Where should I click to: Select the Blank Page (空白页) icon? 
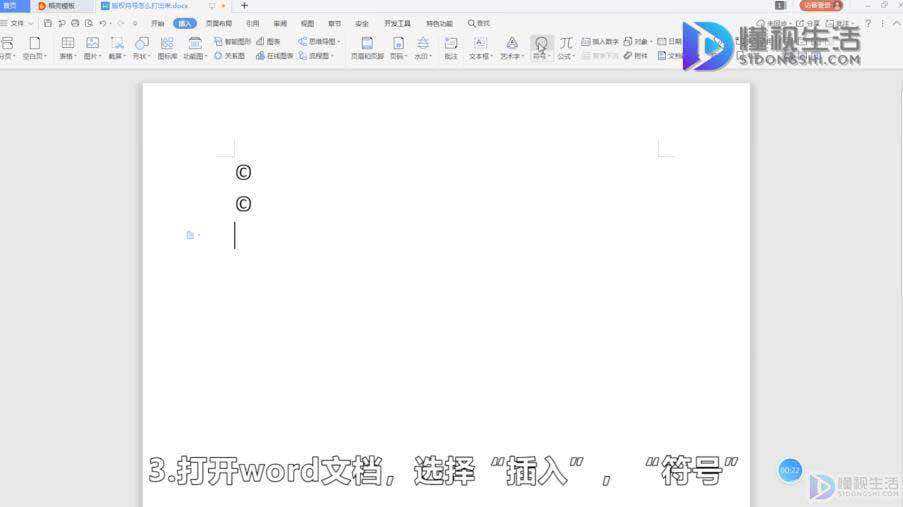35,48
